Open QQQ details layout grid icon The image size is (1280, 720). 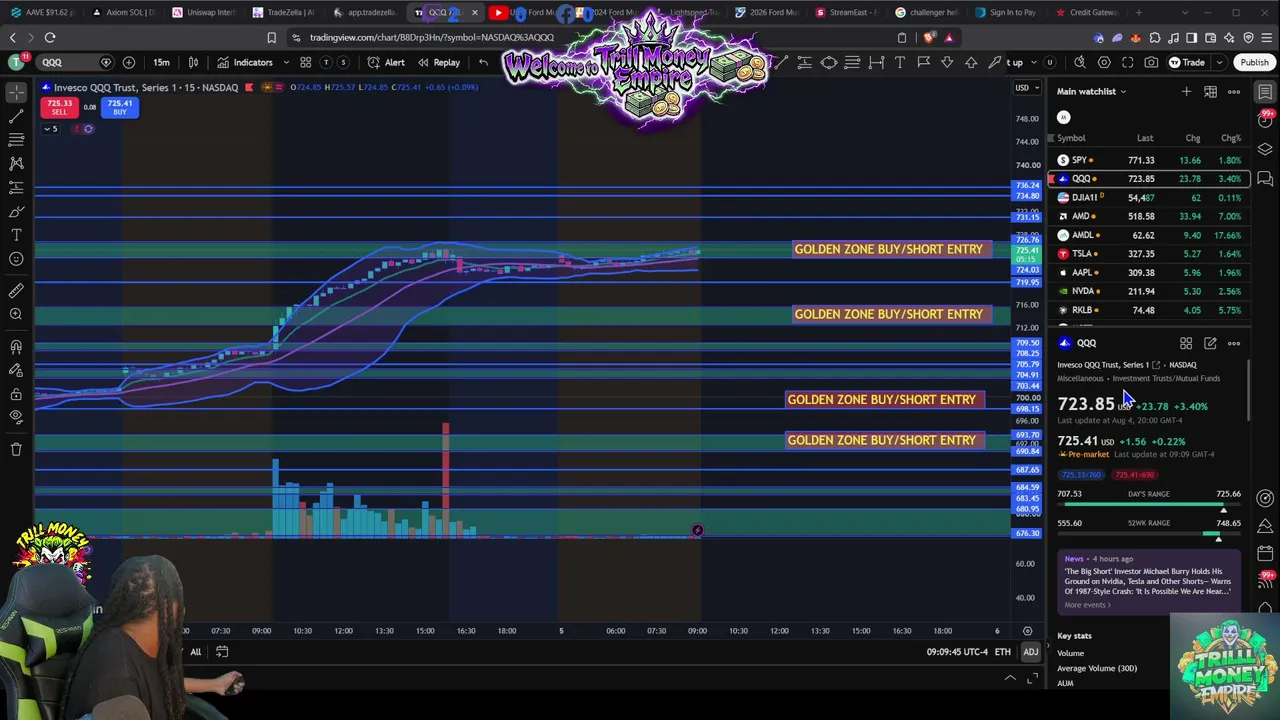pos(1186,343)
